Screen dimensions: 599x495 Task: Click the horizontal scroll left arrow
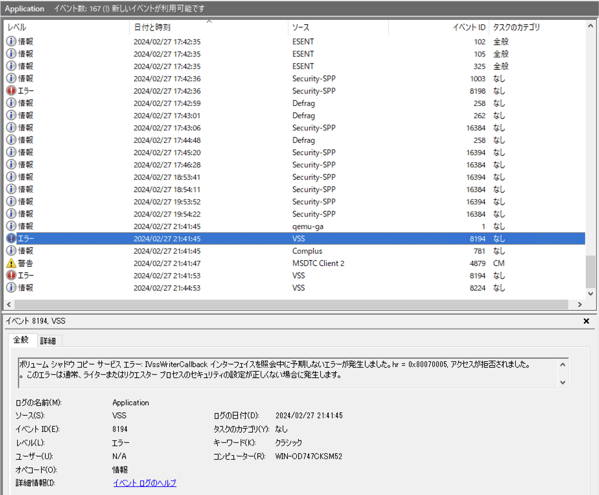point(9,304)
